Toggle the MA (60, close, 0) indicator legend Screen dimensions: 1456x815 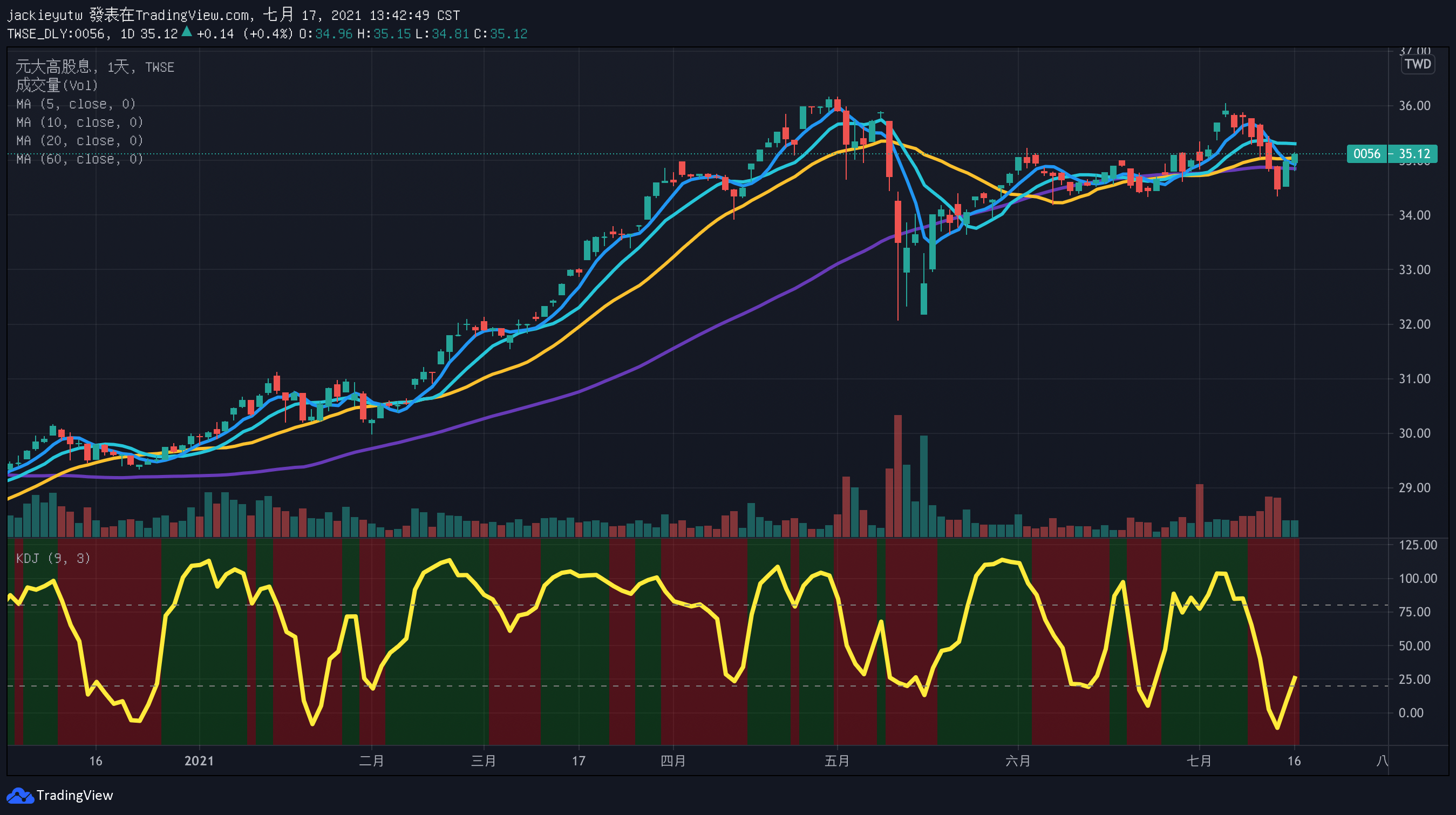click(79, 159)
